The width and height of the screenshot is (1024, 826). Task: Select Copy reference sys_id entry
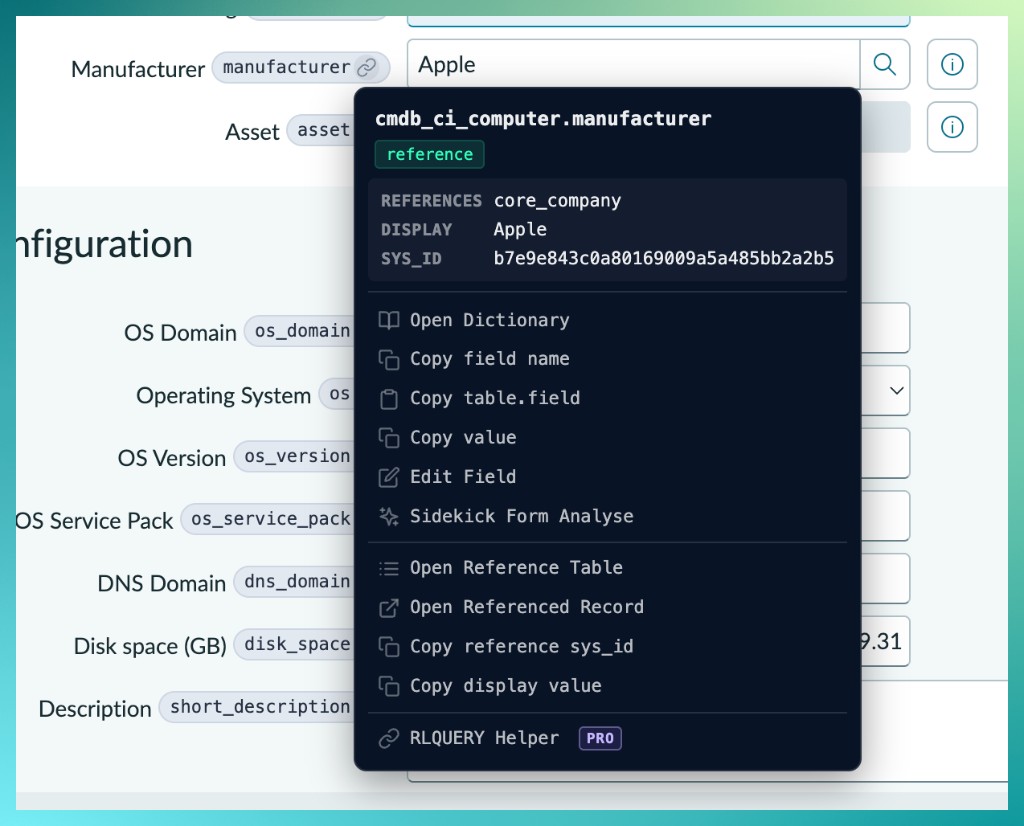click(x=607, y=646)
